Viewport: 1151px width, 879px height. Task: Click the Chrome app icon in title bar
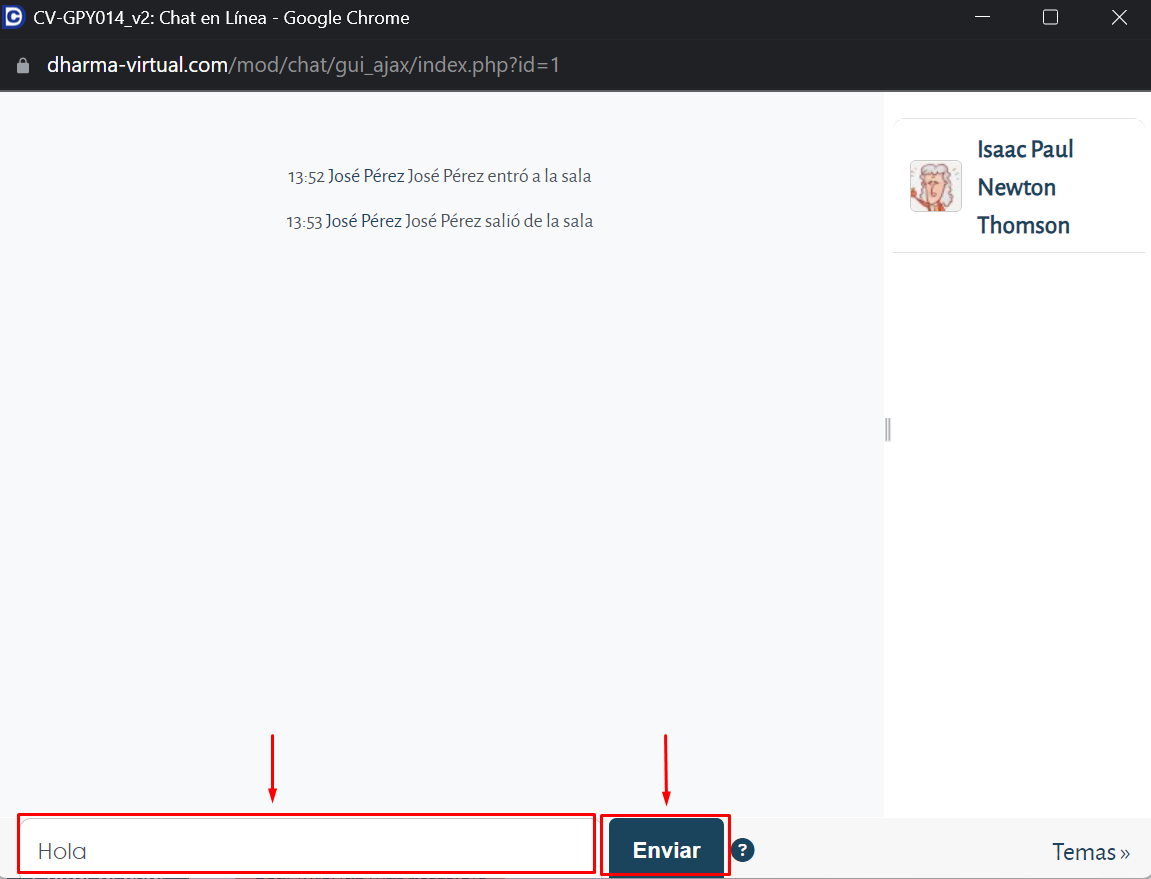point(14,18)
